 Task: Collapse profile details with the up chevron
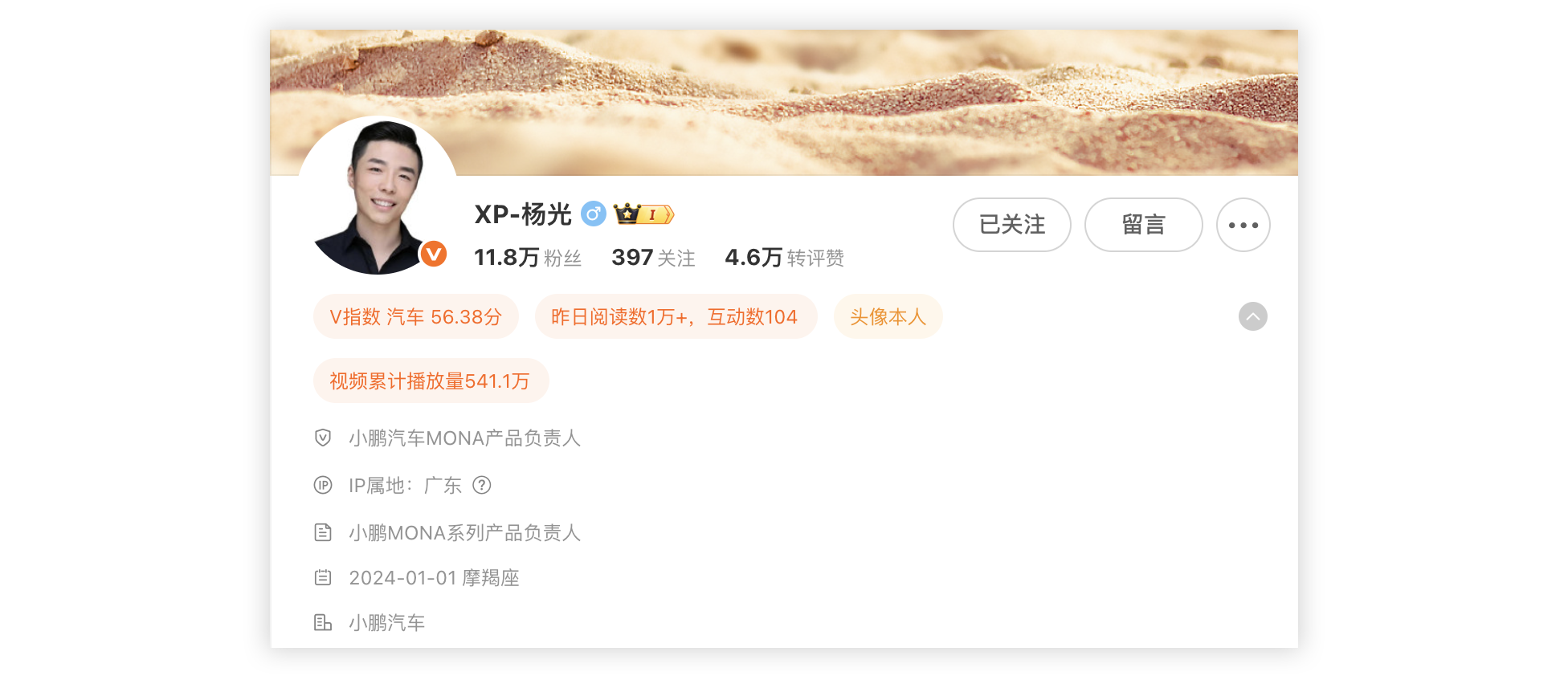pos(1253,316)
